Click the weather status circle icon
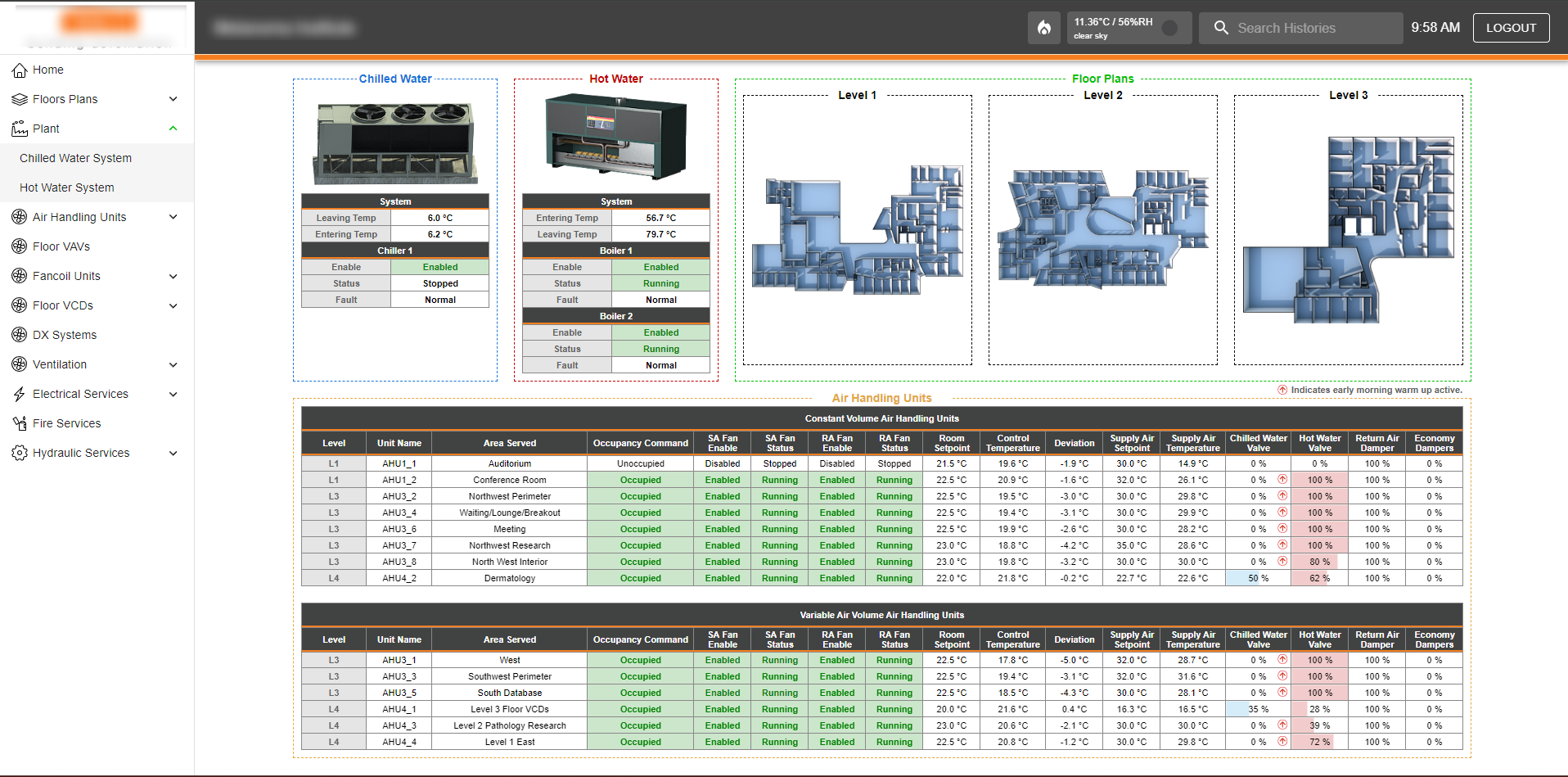Image resolution: width=1568 pixels, height=777 pixels. pyautogui.click(x=1170, y=28)
